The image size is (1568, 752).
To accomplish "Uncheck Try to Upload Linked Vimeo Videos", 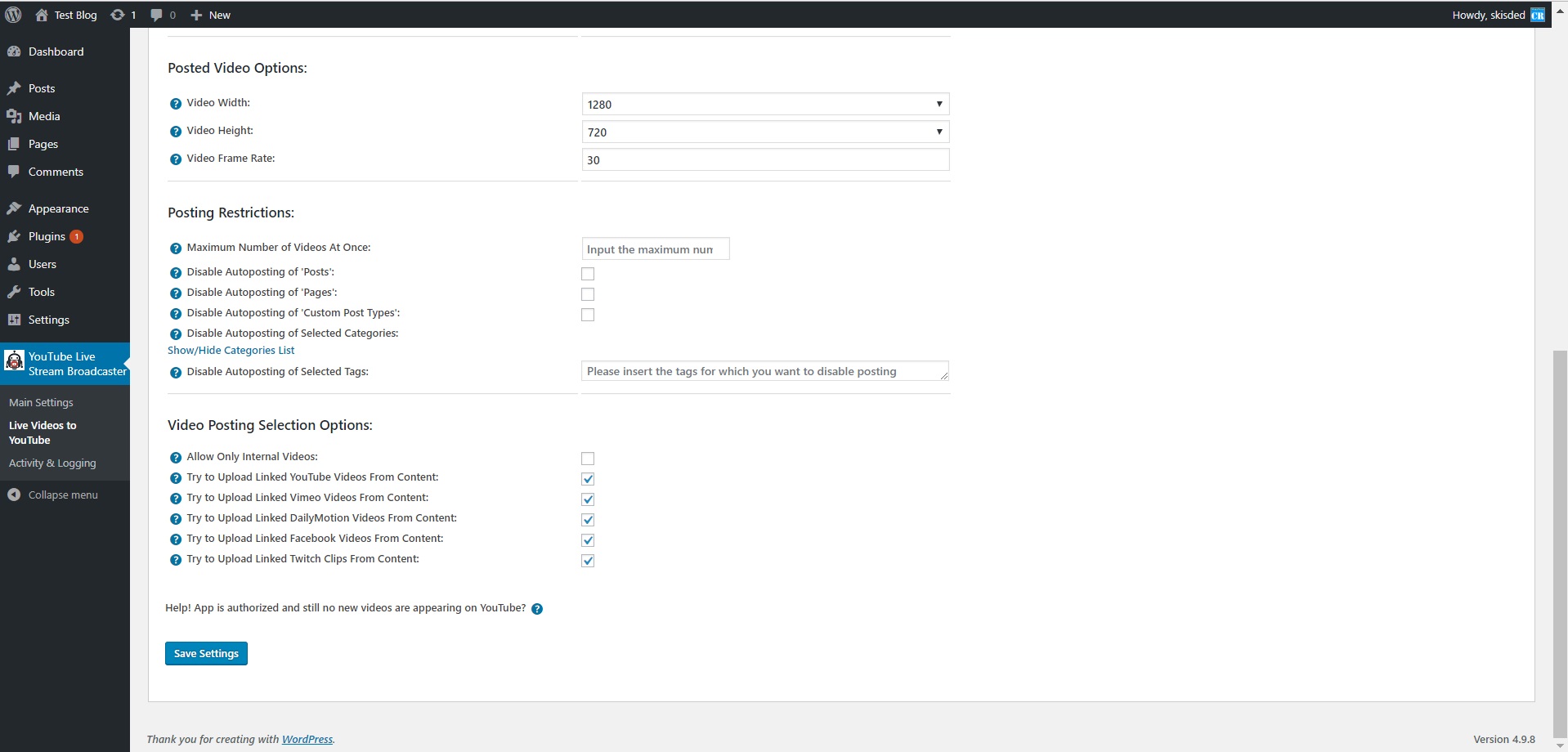I will coord(588,499).
